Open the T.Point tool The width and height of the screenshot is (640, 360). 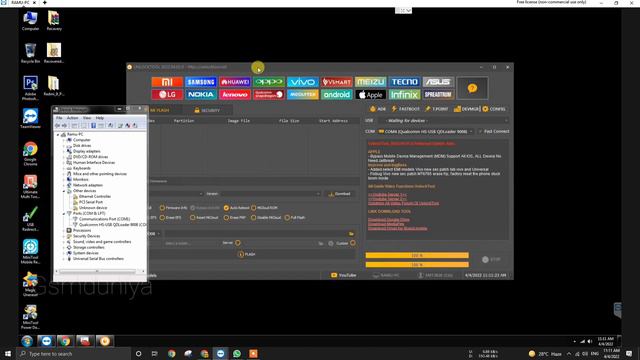tap(436, 109)
